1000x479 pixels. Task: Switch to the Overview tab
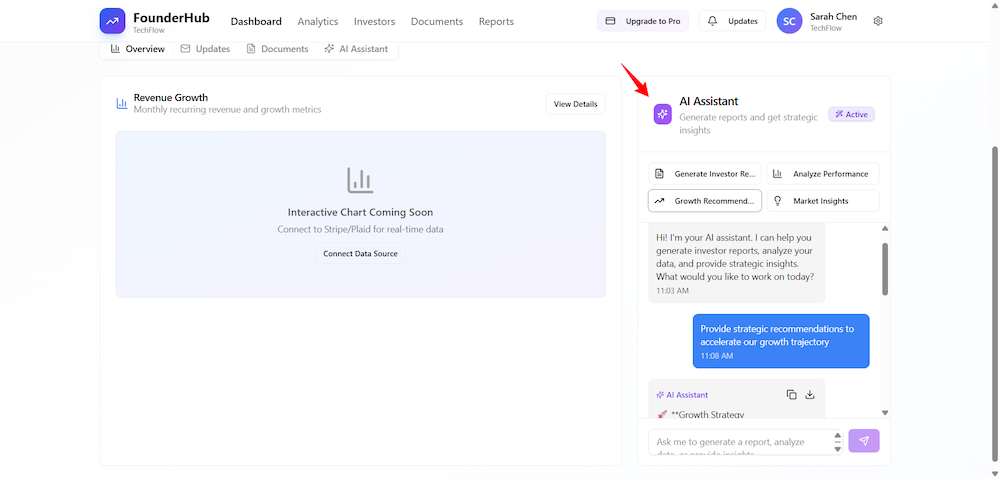137,49
